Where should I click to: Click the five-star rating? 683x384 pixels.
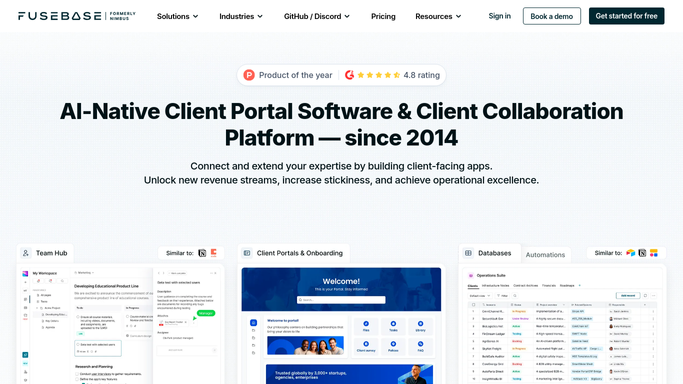[379, 75]
